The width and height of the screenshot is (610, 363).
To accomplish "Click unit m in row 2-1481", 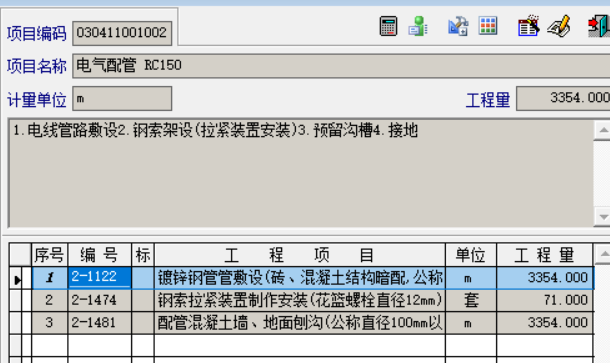I will [471, 323].
